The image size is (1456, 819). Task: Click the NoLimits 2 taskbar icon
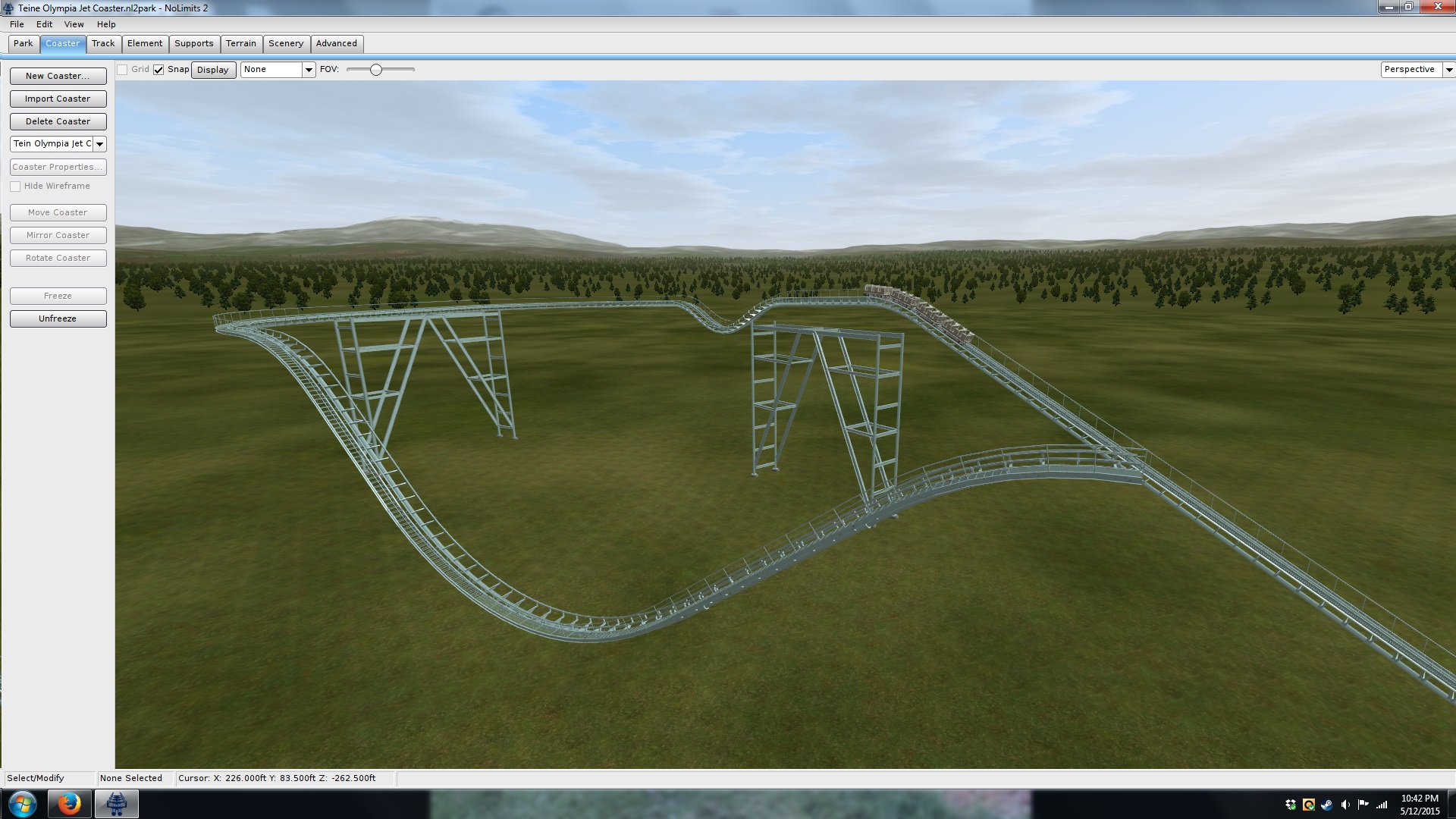click(116, 804)
